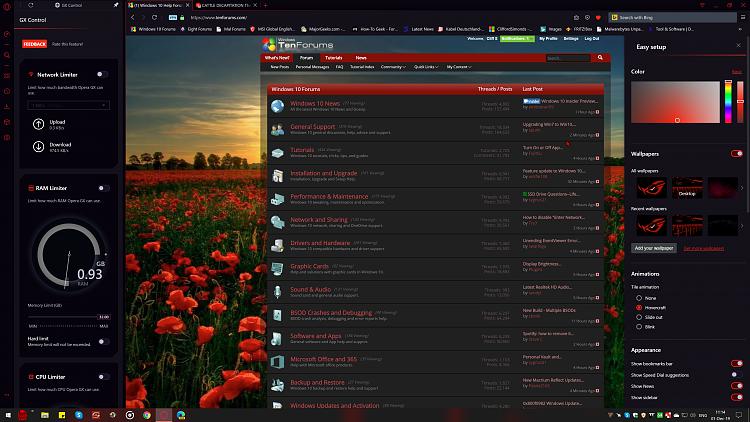Enable the Network Limiter switch
This screenshot has height=422, width=750.
click(102, 74)
